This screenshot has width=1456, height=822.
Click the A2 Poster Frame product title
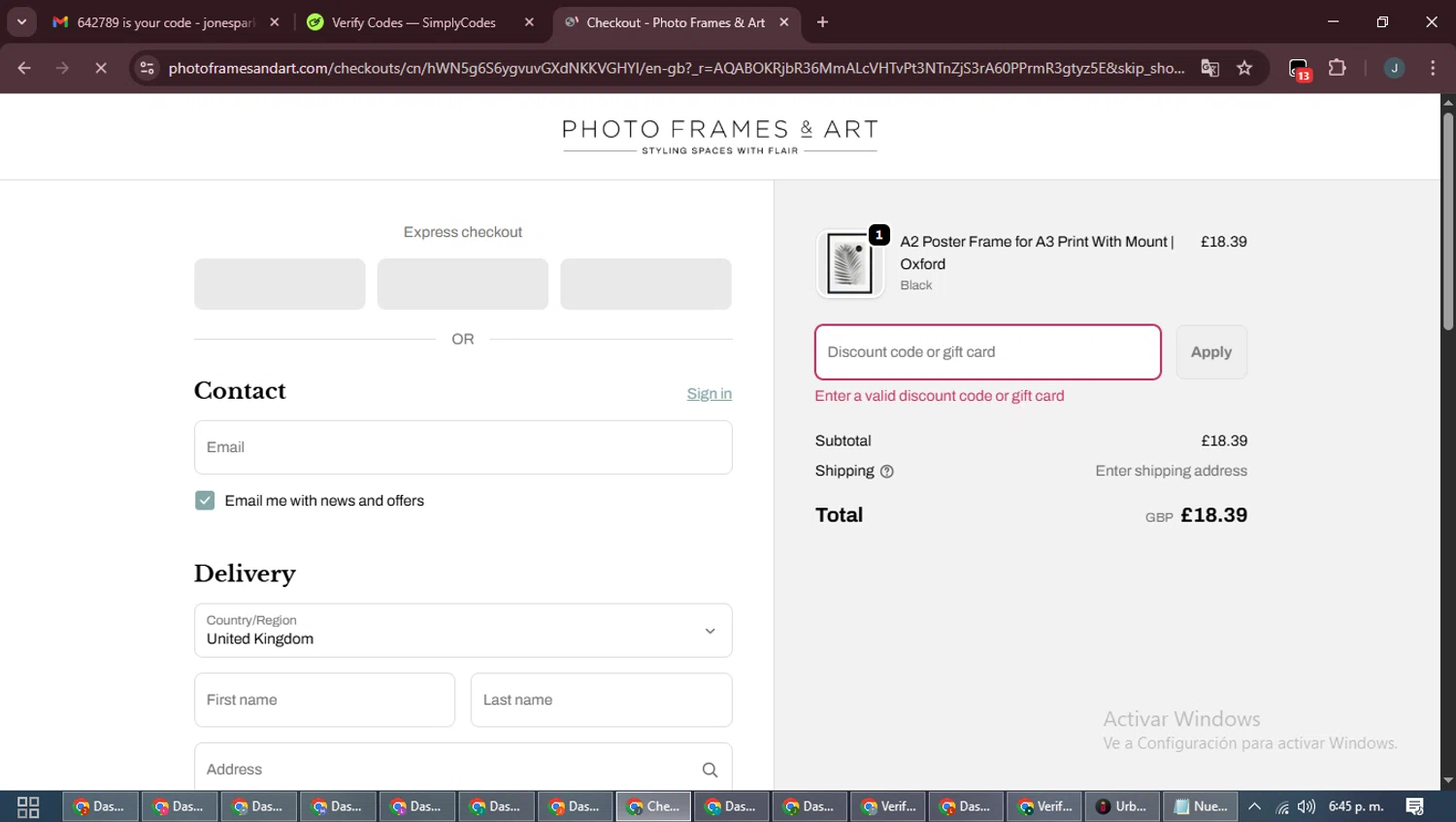click(1037, 252)
